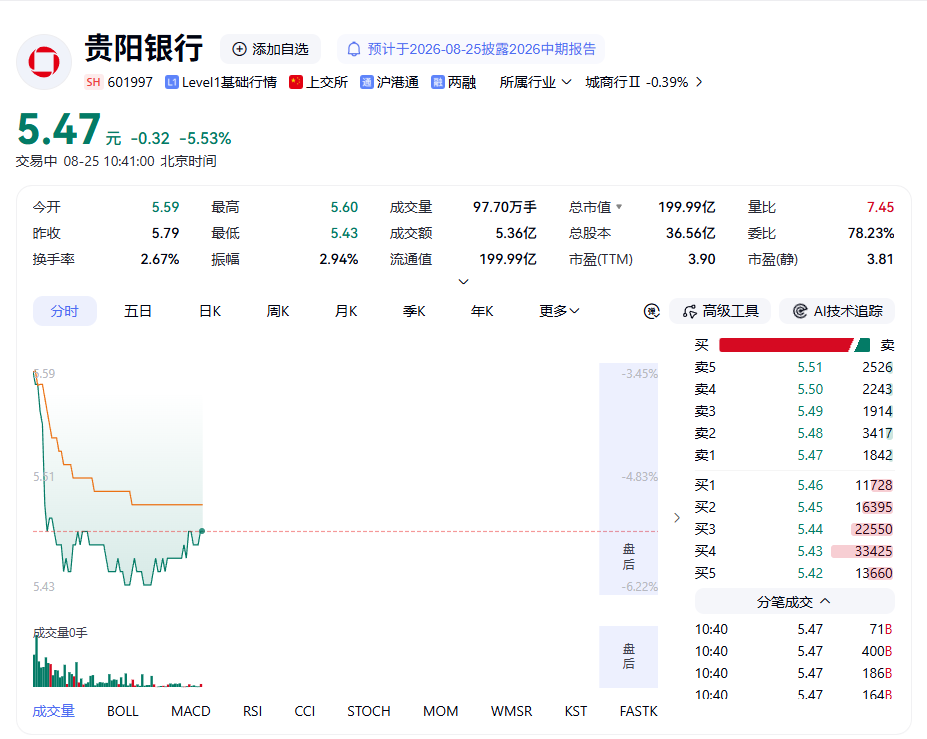Click the 卖4 5.50 order row
The width and height of the screenshot is (927, 739).
click(x=794, y=390)
